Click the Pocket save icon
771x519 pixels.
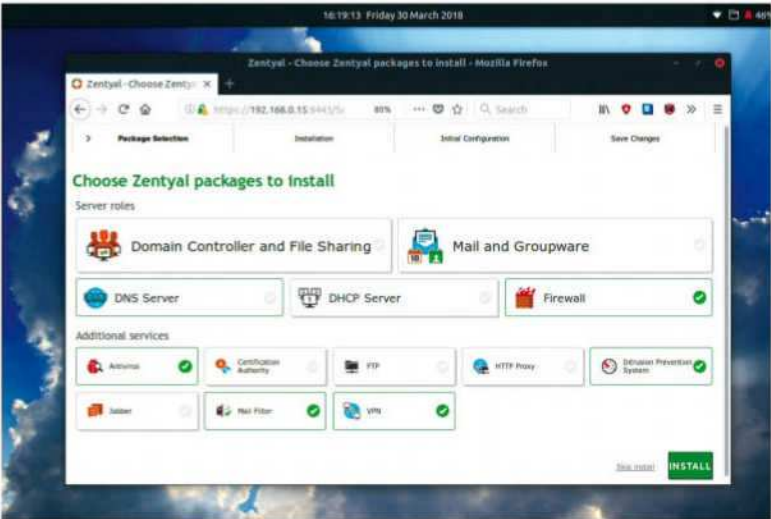[438, 109]
